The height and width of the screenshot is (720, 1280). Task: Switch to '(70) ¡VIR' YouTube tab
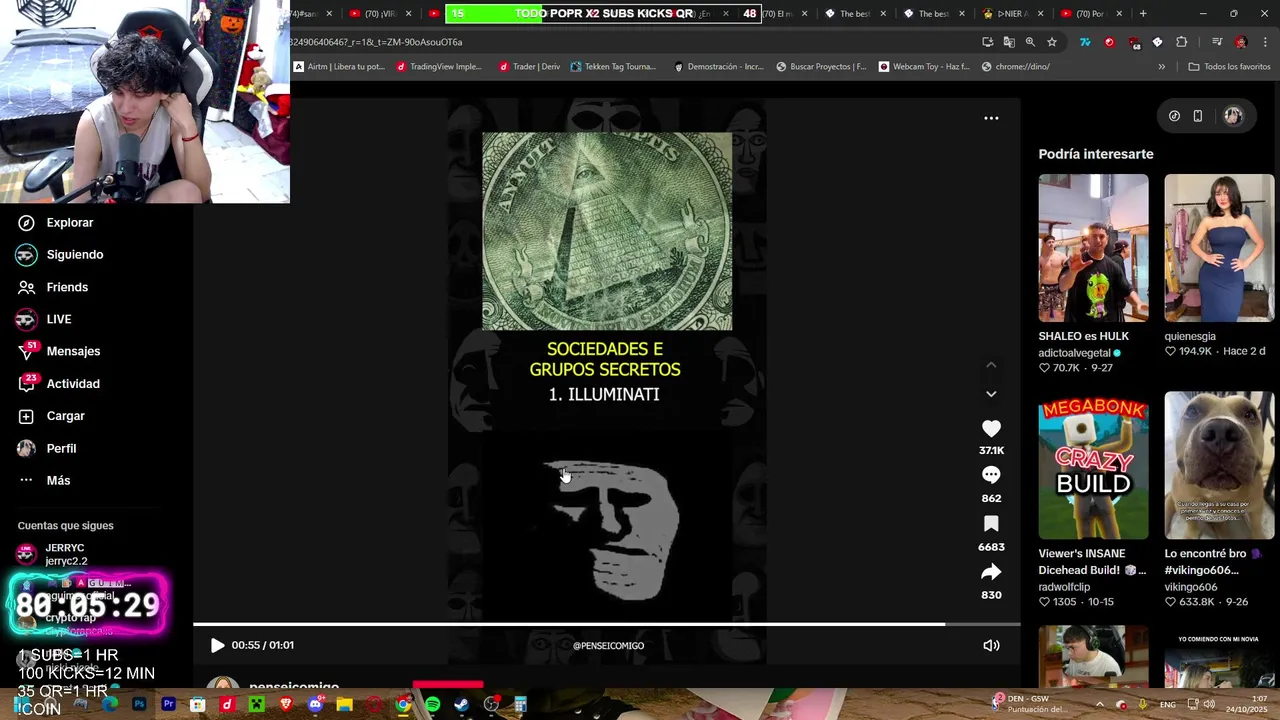coord(380,14)
